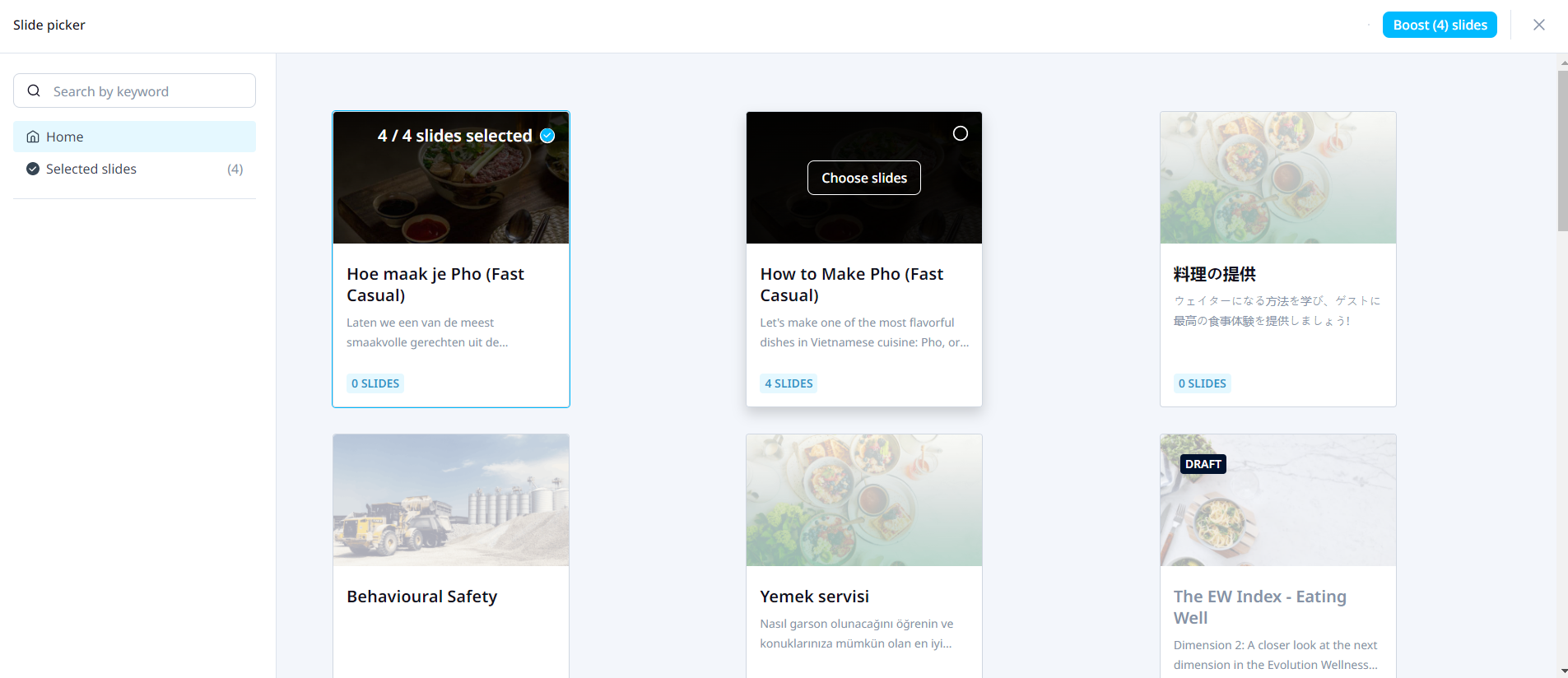
Task: Click the 0 SLIDES badge under 料理の提供
Action: (1203, 383)
